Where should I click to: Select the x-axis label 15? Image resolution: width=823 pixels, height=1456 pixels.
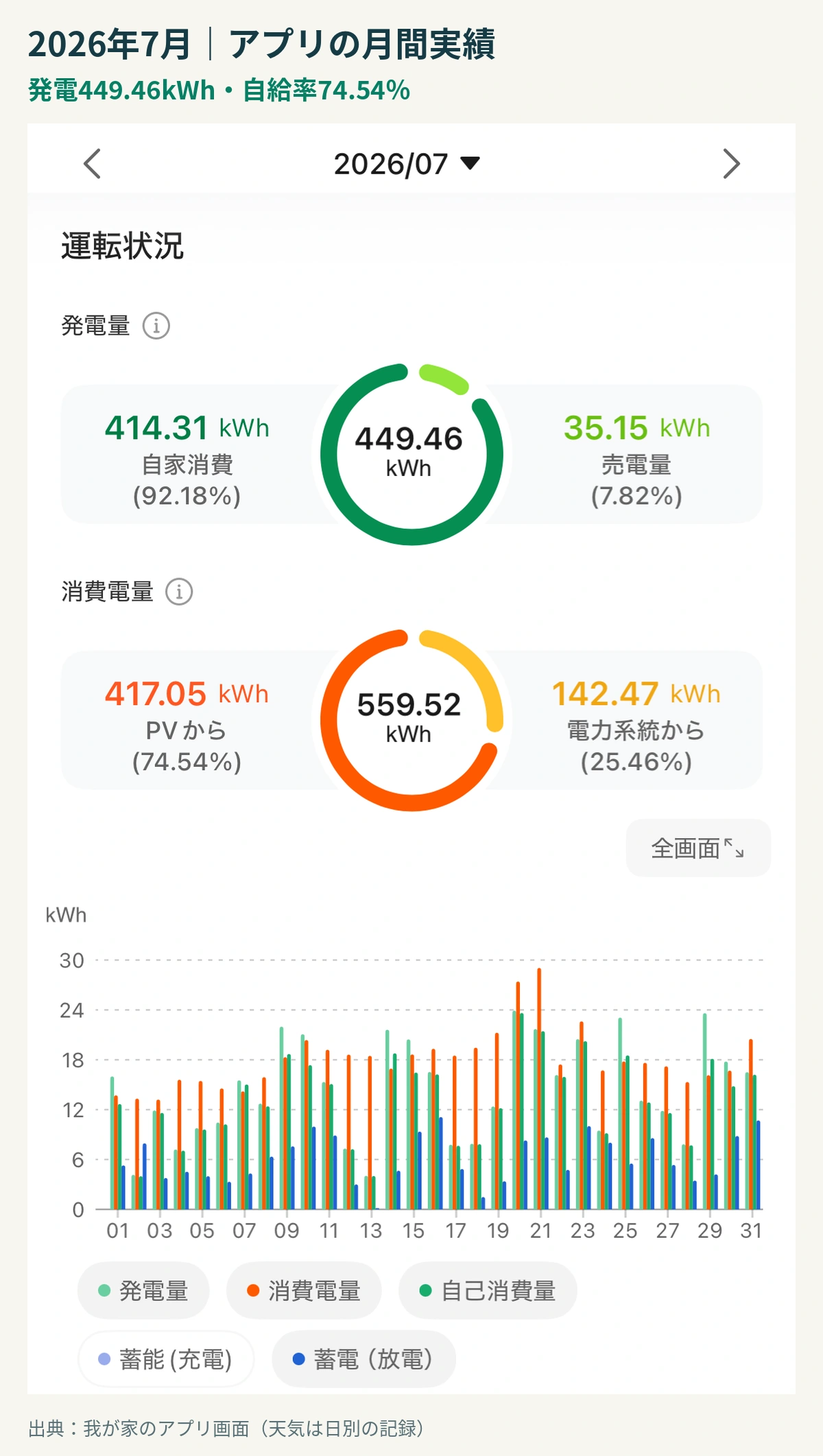(x=413, y=1230)
